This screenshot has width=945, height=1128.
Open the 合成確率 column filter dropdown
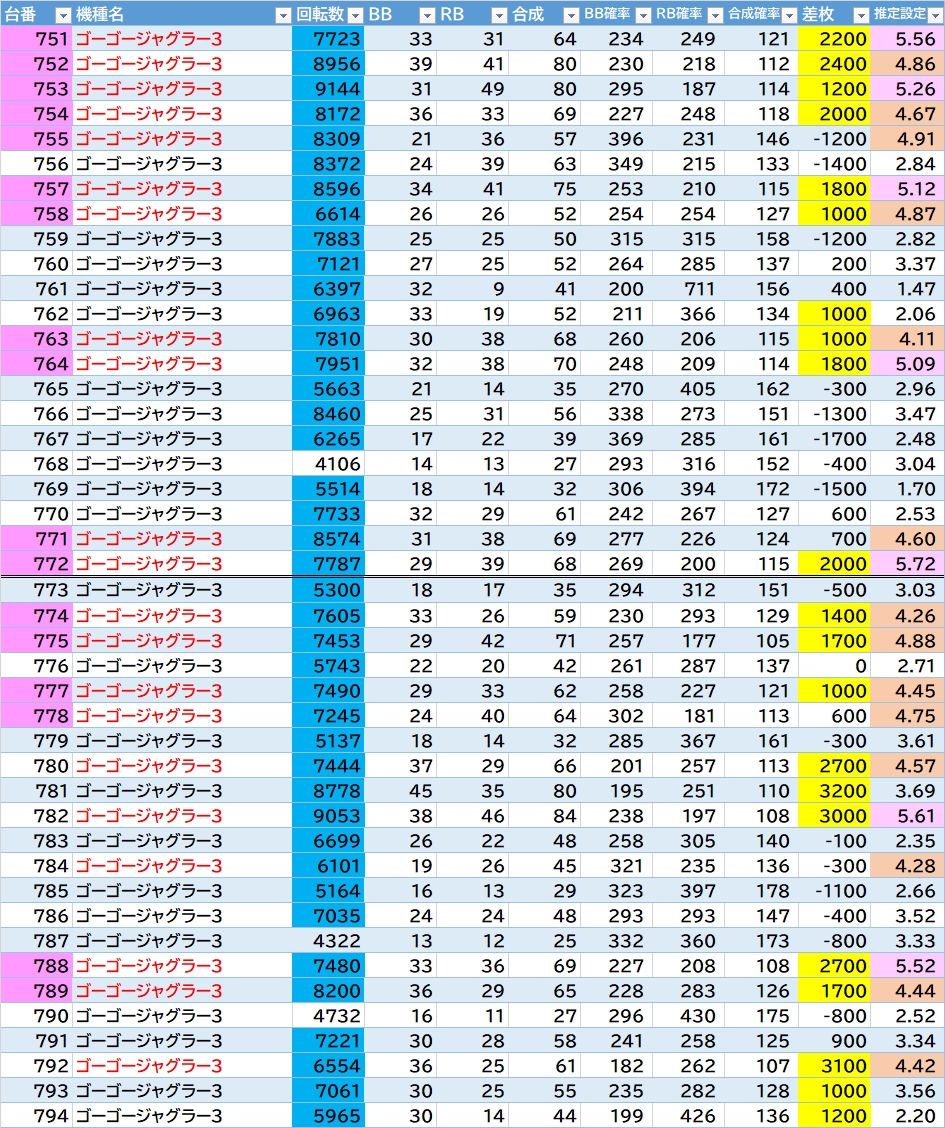789,14
